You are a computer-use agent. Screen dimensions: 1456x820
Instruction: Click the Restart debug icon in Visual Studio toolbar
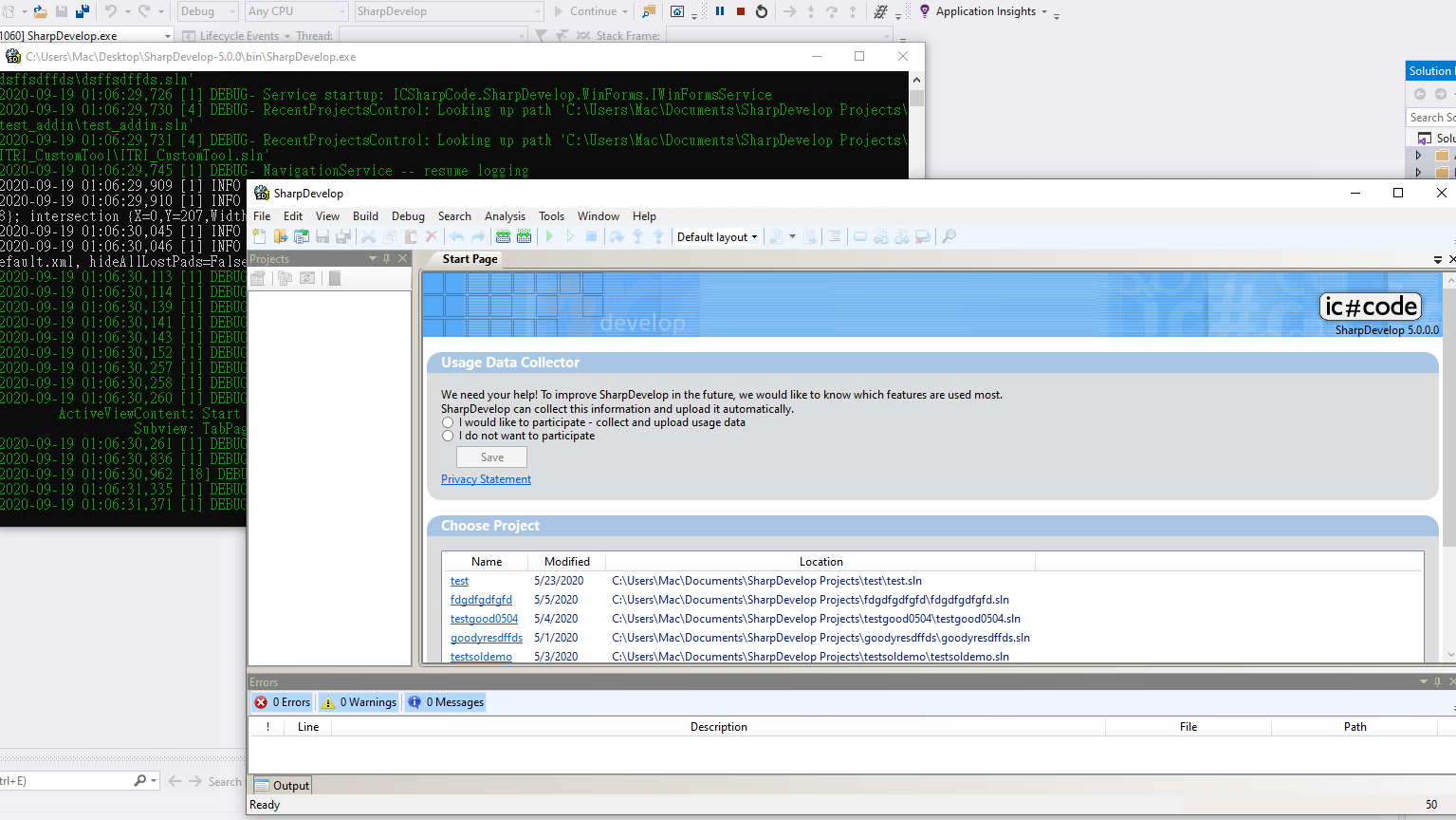coord(762,11)
